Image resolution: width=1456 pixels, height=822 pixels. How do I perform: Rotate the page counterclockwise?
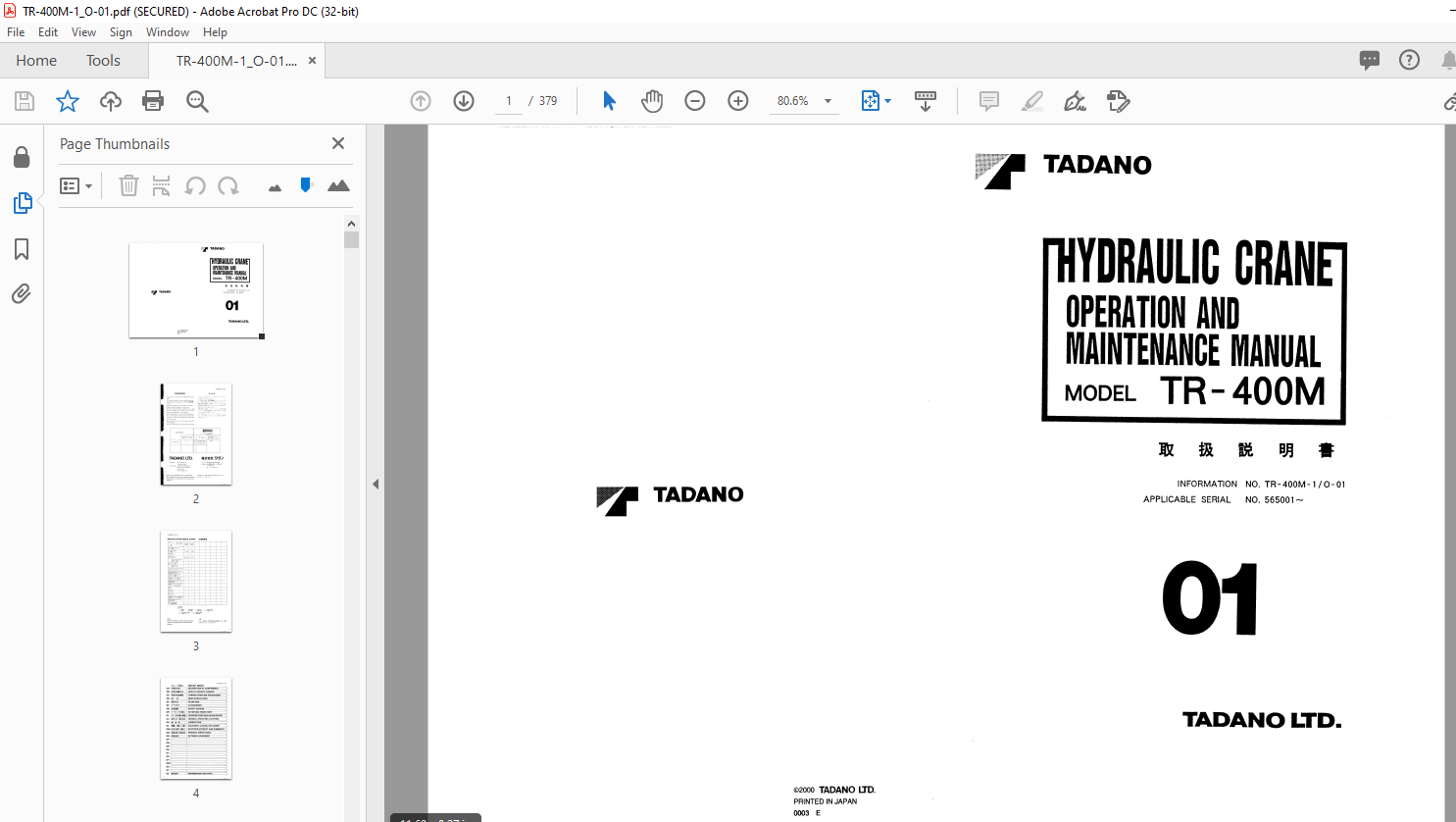click(195, 185)
